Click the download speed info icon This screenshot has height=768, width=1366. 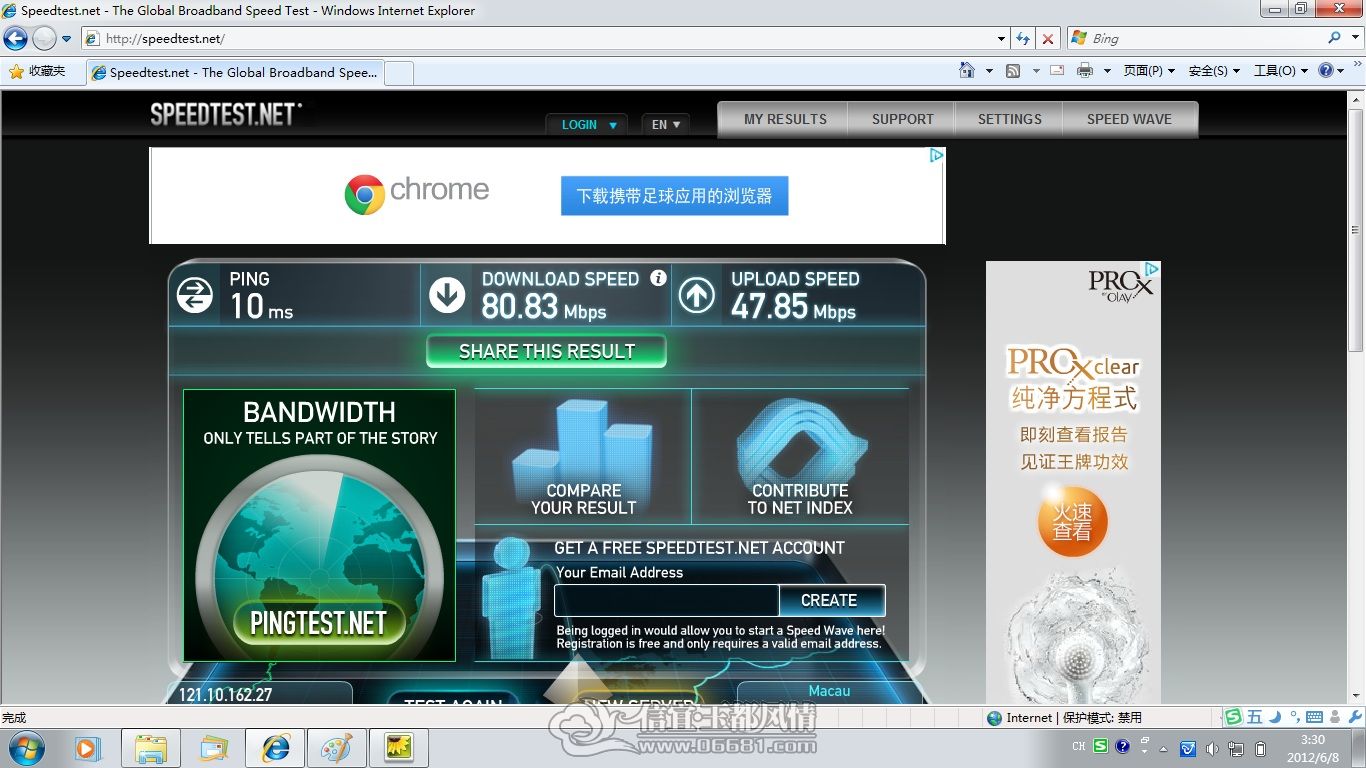[658, 278]
